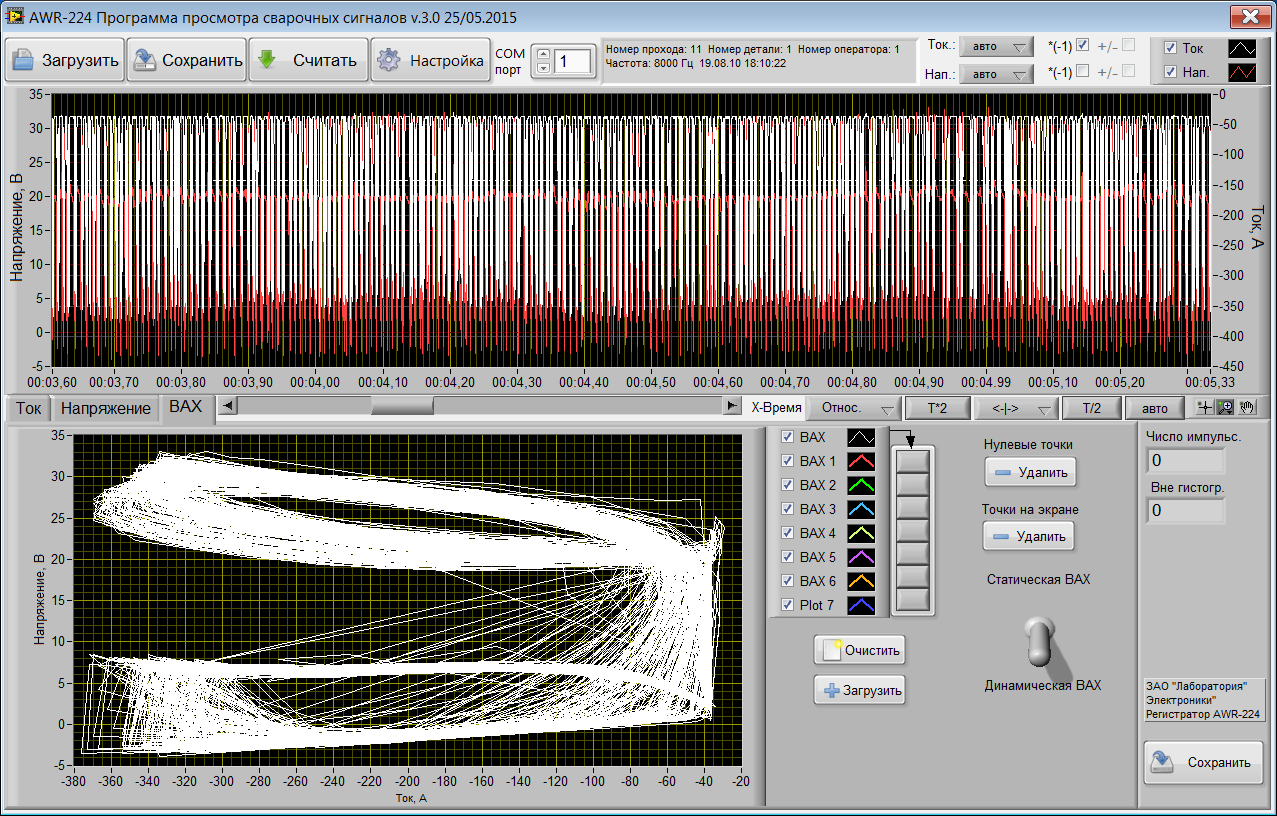Select the zoom magnifier graph tool
Image resolution: width=1277 pixels, height=816 pixels.
(1225, 408)
